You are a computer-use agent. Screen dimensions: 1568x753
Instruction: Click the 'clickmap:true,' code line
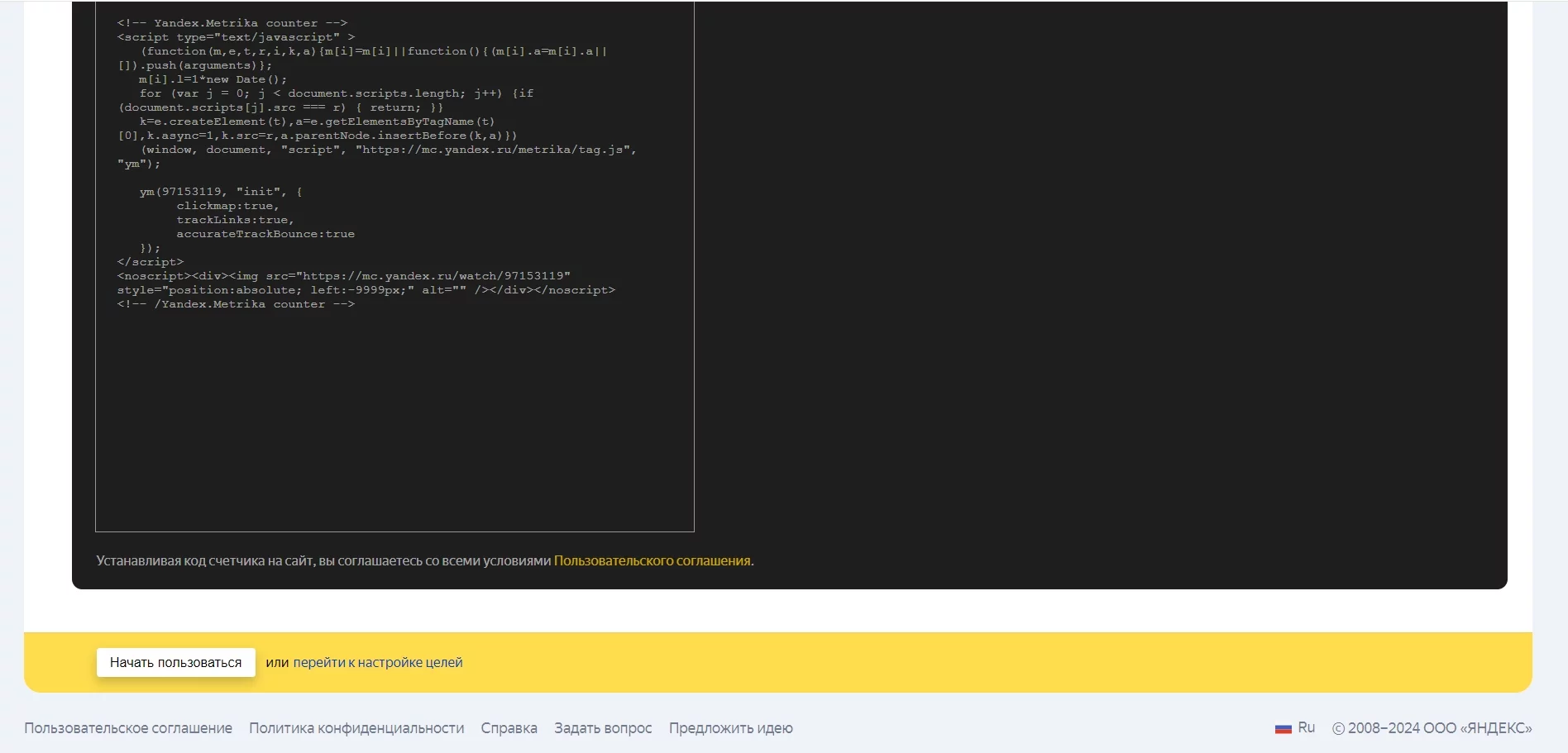[x=227, y=206]
